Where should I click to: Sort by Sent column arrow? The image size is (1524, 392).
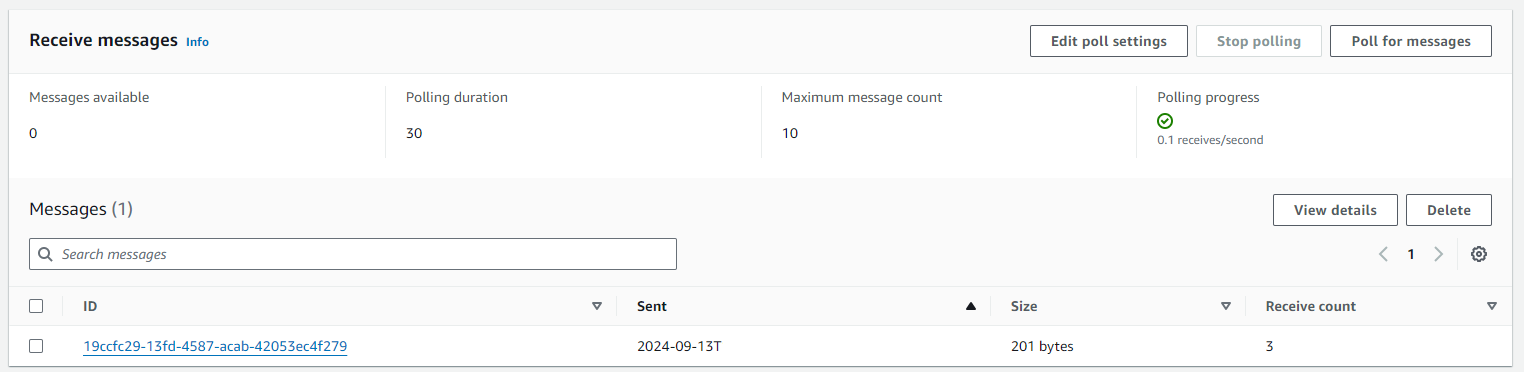point(970,307)
